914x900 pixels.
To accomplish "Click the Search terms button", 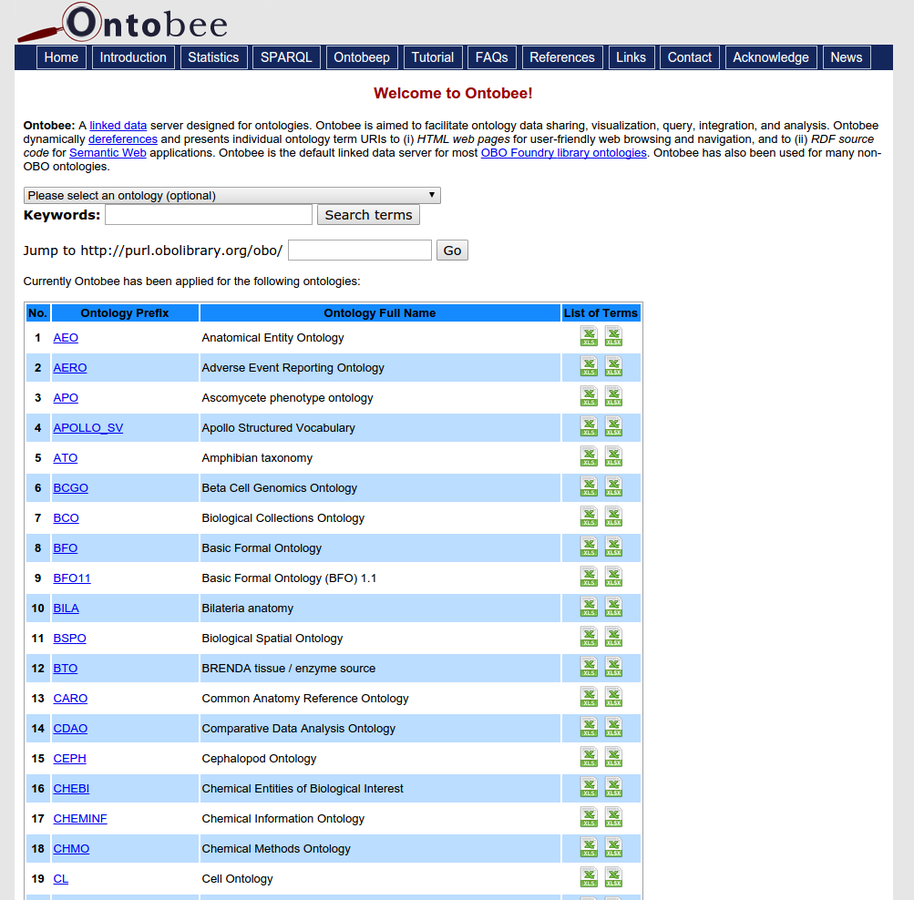I will click(368, 215).
